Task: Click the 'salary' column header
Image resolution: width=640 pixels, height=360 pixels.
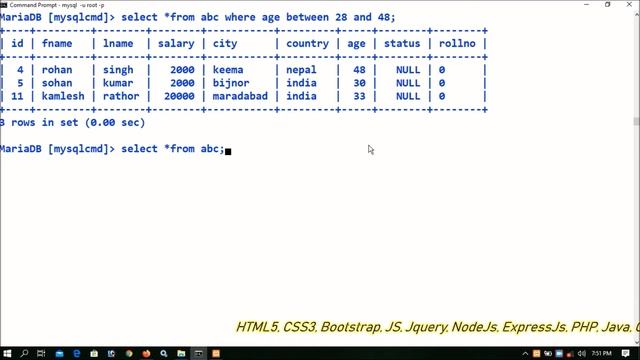Action: pyautogui.click(x=176, y=44)
